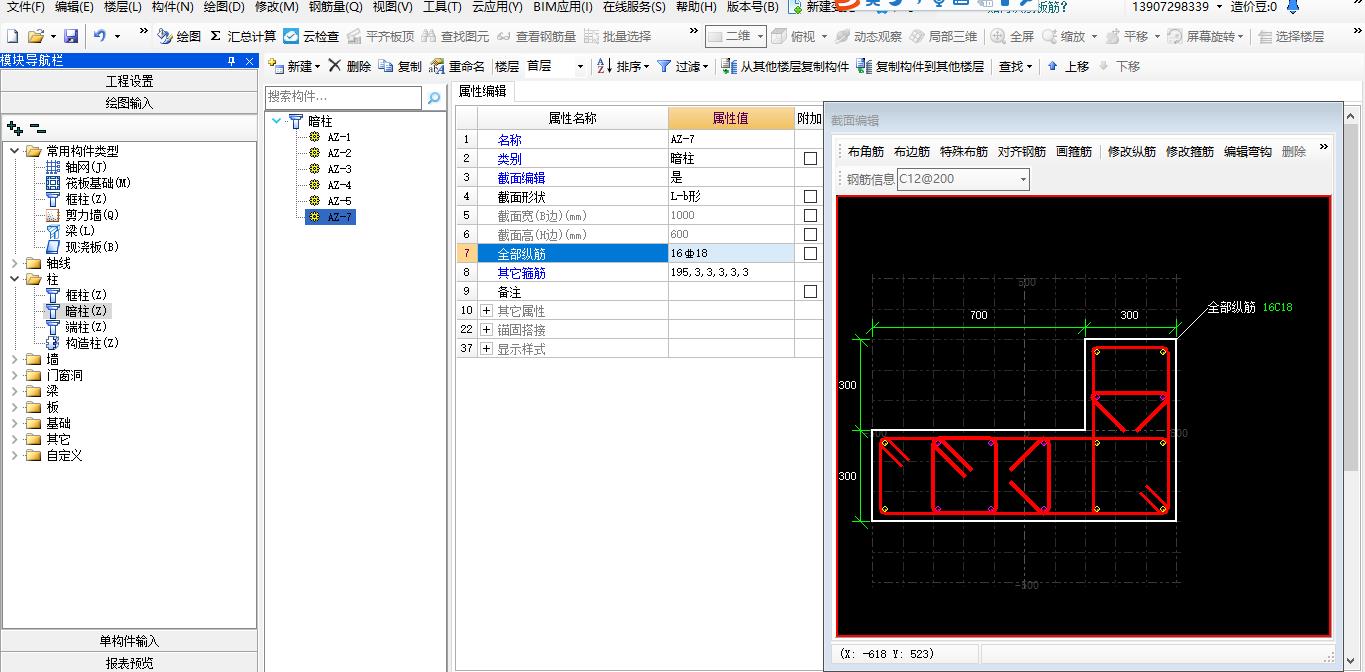The width and height of the screenshot is (1365, 672).
Task: Rename the component with 重命名
Action: click(x=458, y=66)
